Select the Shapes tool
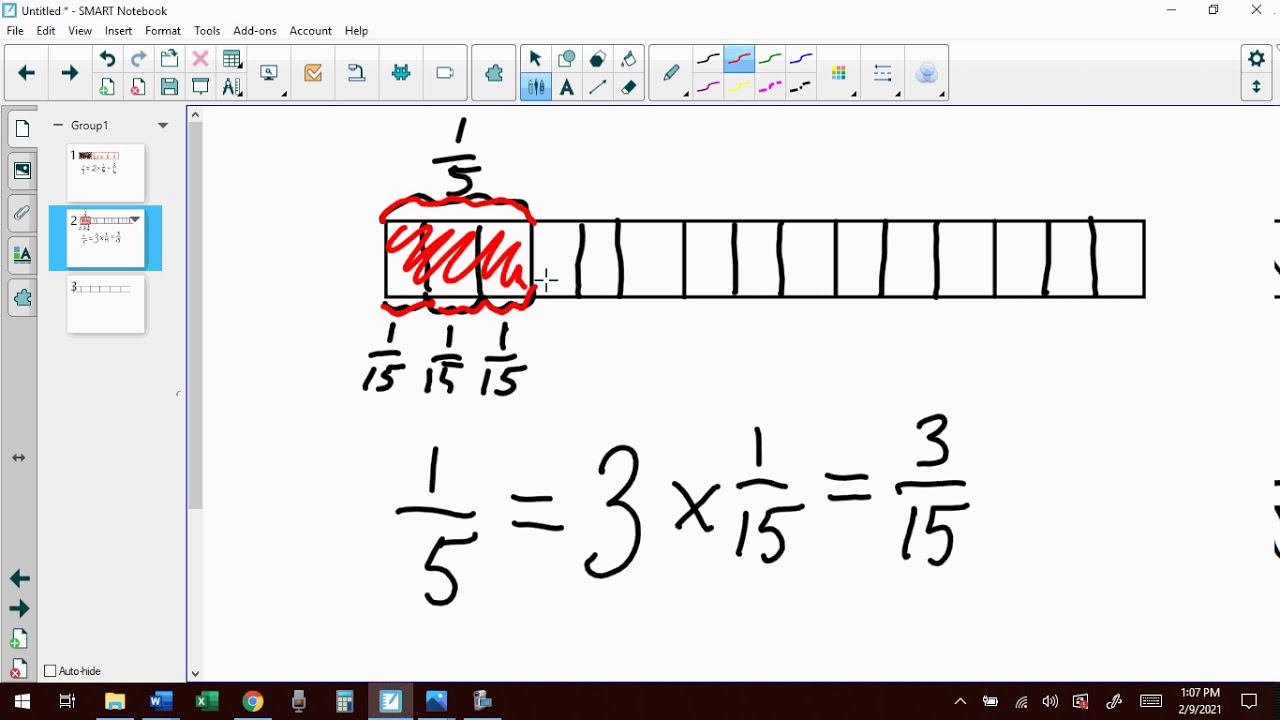1280x720 pixels. click(566, 59)
